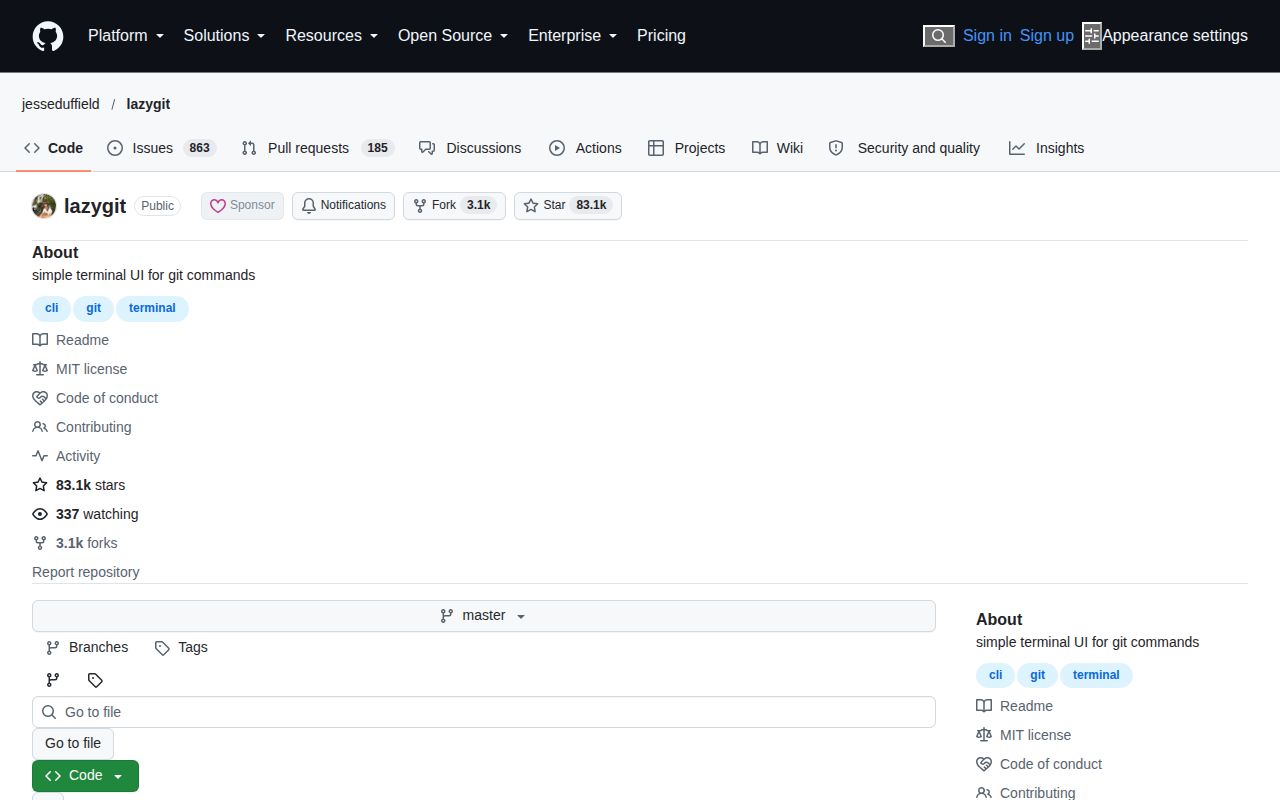Select the terminal topic tag at left
This screenshot has height=800, width=1280.
pyautogui.click(x=152, y=308)
